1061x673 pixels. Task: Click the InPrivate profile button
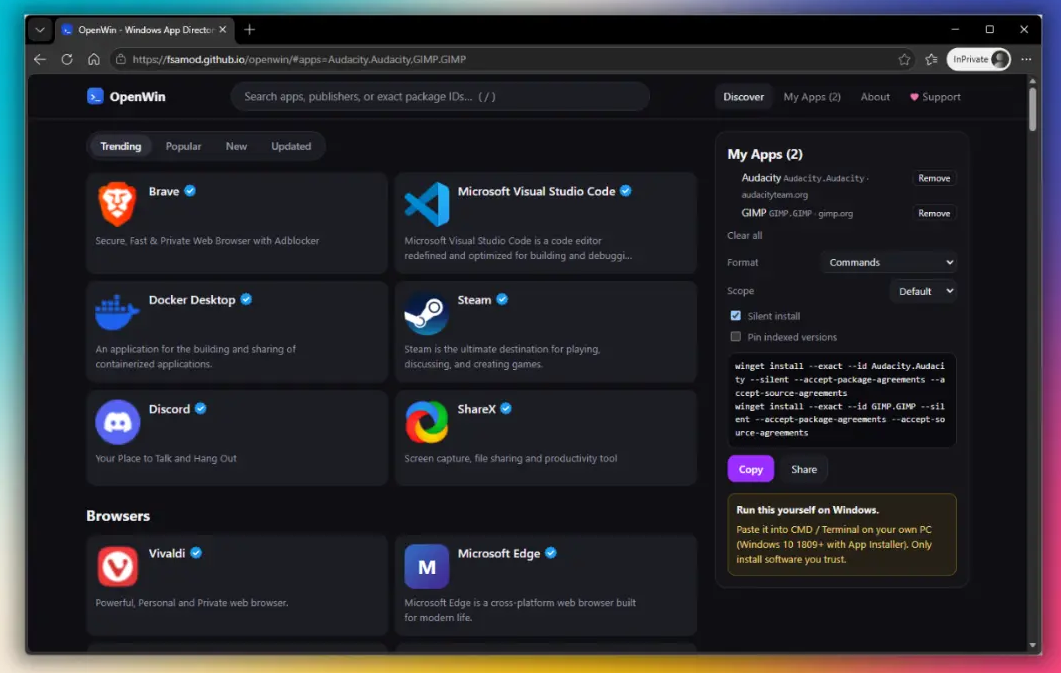[978, 59]
